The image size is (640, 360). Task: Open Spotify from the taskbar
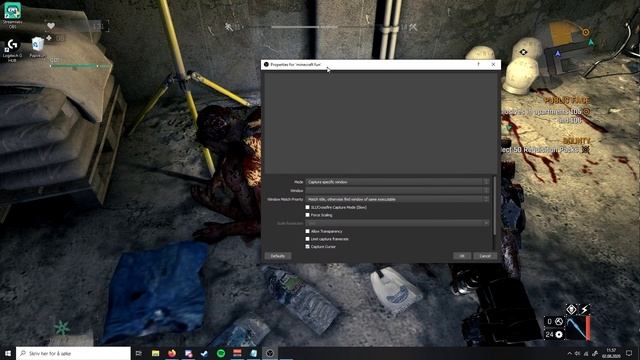(221, 353)
